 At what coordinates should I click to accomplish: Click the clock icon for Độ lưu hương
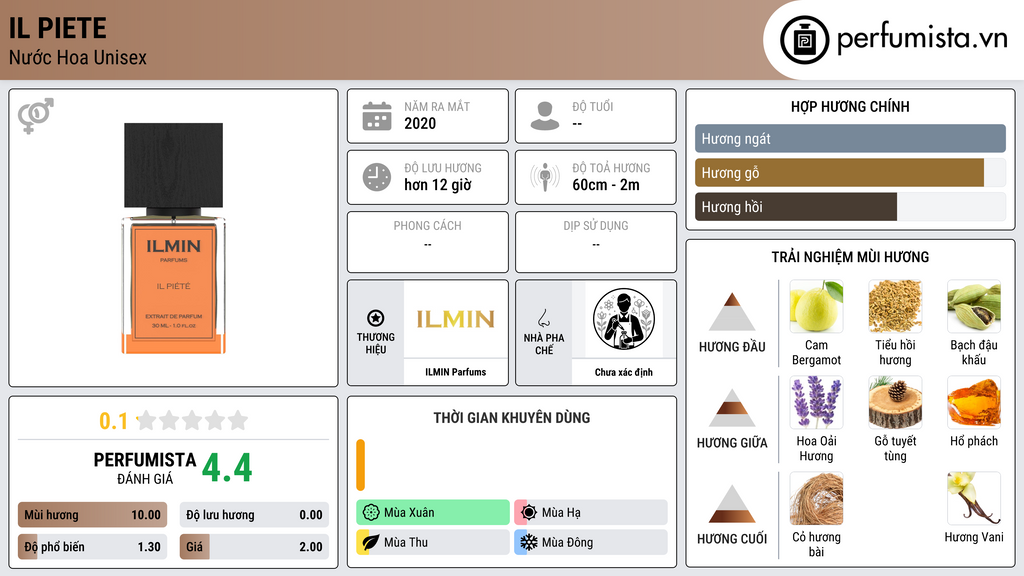377,177
